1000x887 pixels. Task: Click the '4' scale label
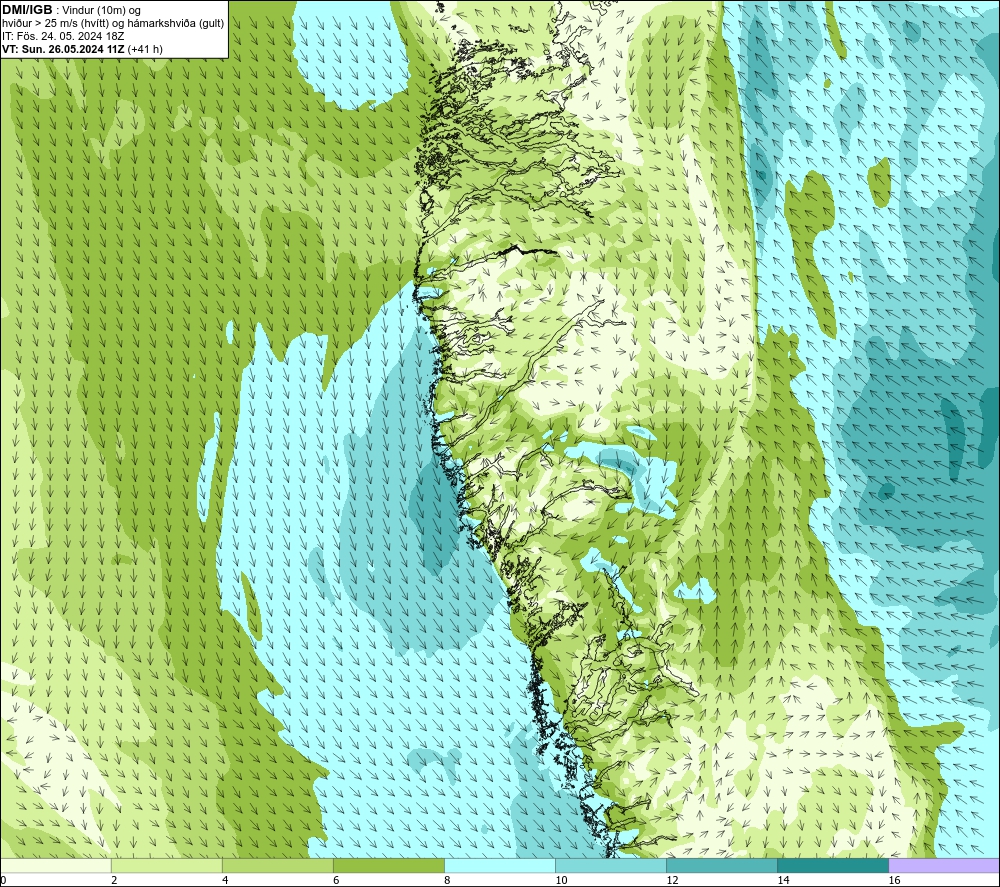coord(225,881)
